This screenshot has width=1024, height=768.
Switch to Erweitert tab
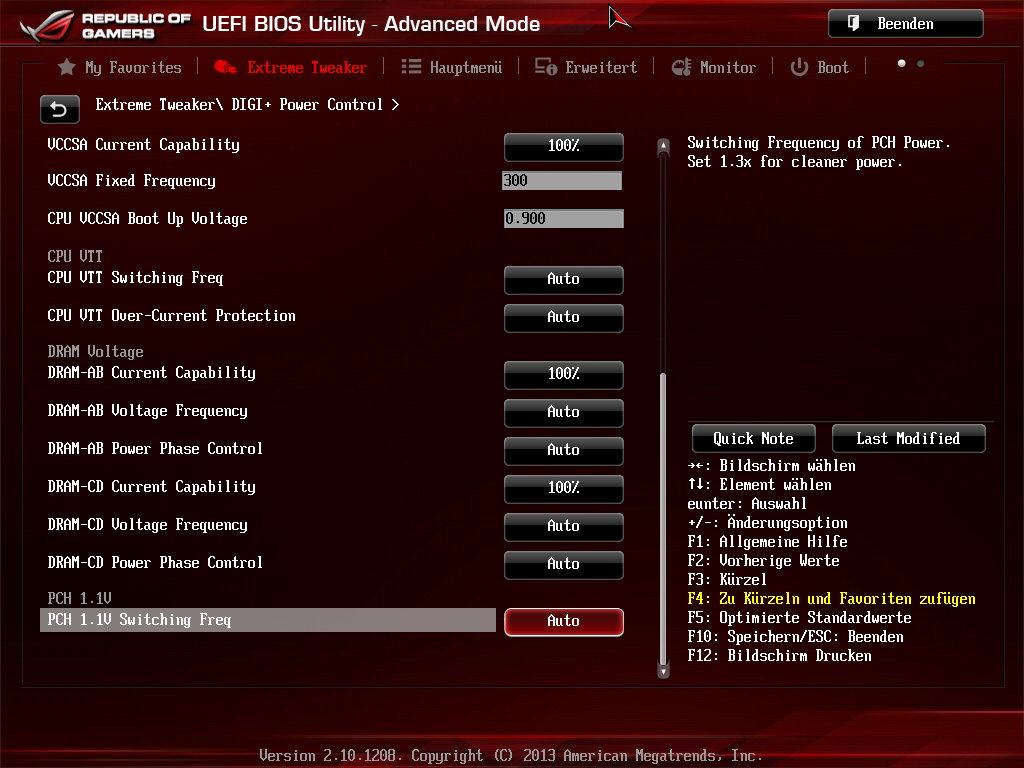coord(585,67)
